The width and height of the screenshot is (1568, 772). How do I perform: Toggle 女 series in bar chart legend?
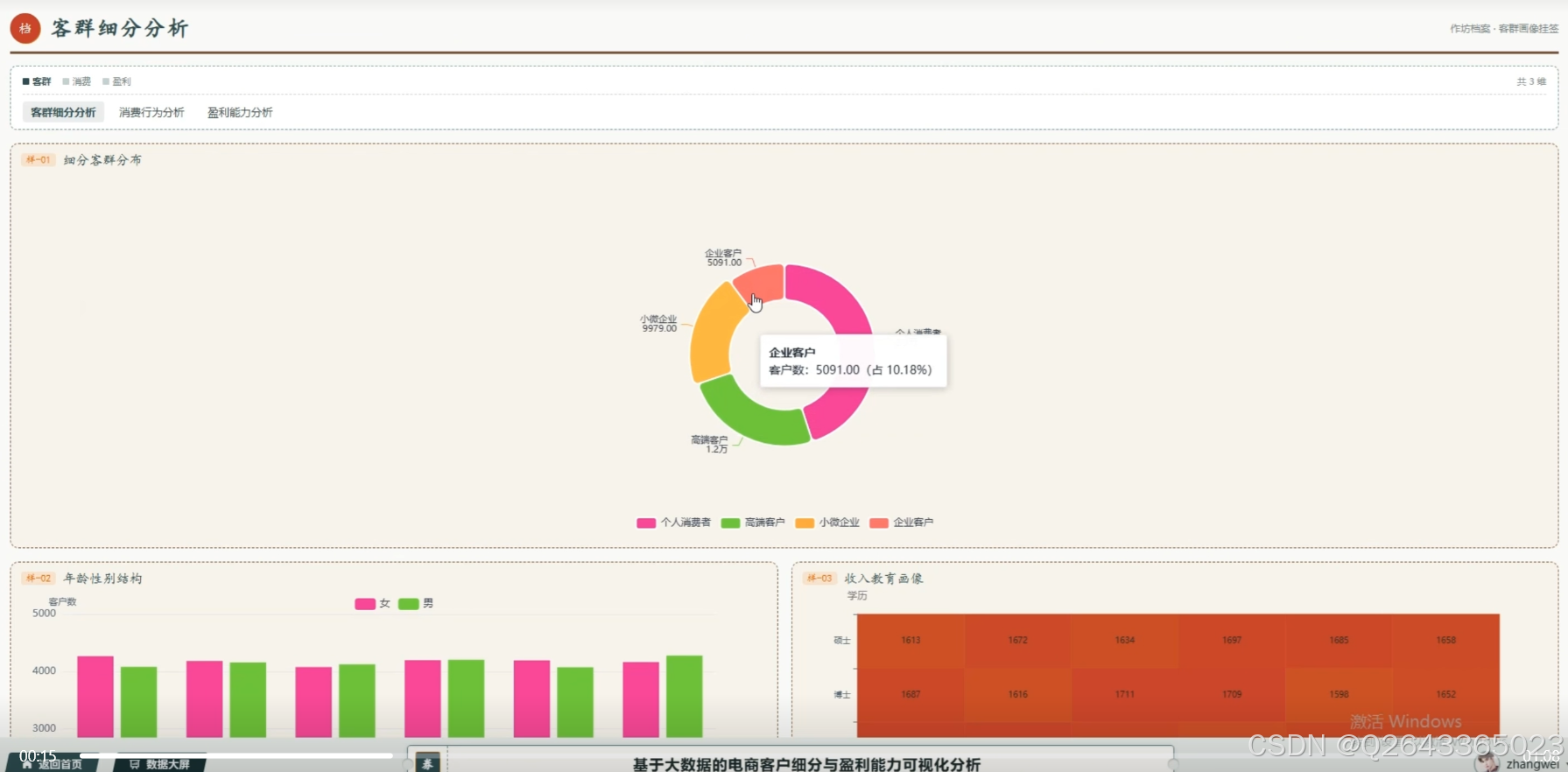tap(372, 603)
